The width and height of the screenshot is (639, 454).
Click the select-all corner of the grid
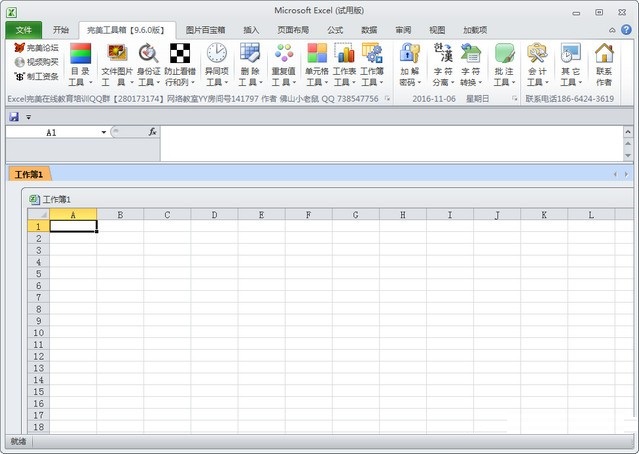pyautogui.click(x=38, y=214)
